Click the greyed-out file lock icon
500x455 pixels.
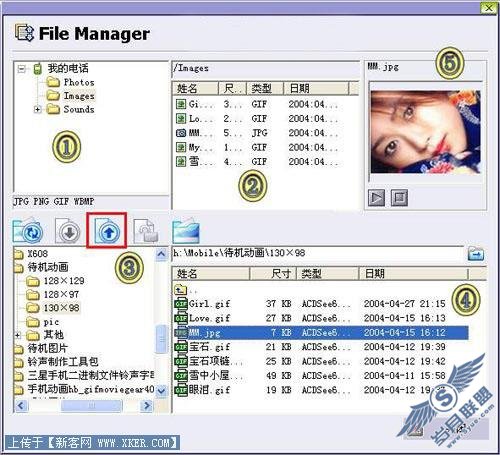coord(146,231)
